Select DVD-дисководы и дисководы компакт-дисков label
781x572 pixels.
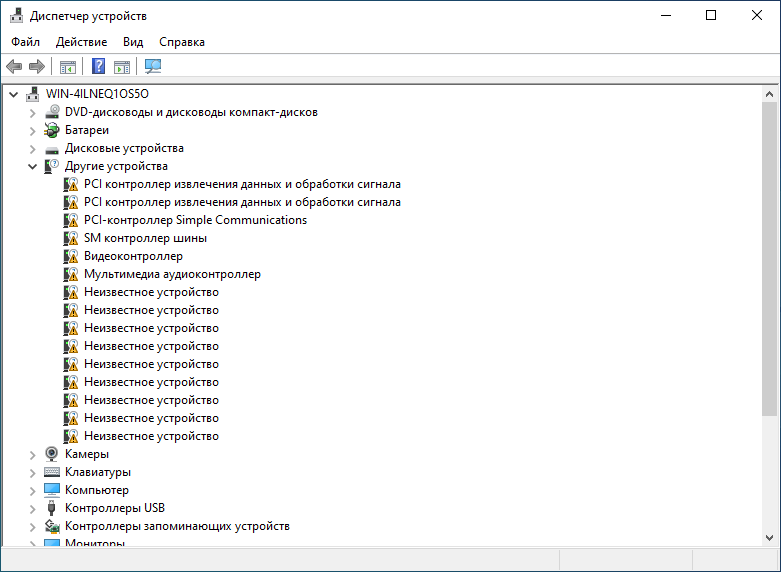[191, 112]
